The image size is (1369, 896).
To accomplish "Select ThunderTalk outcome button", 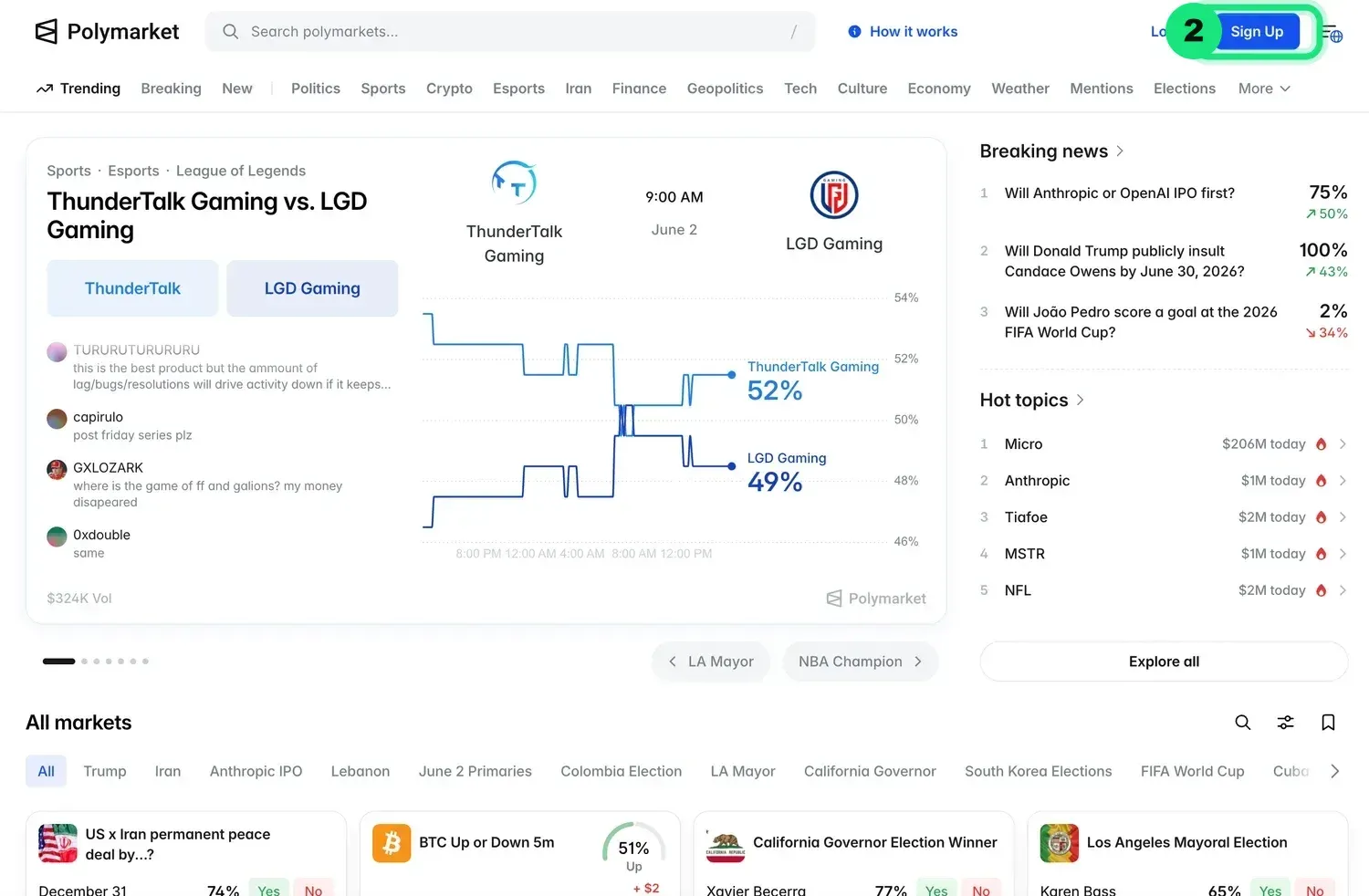I will click(132, 288).
